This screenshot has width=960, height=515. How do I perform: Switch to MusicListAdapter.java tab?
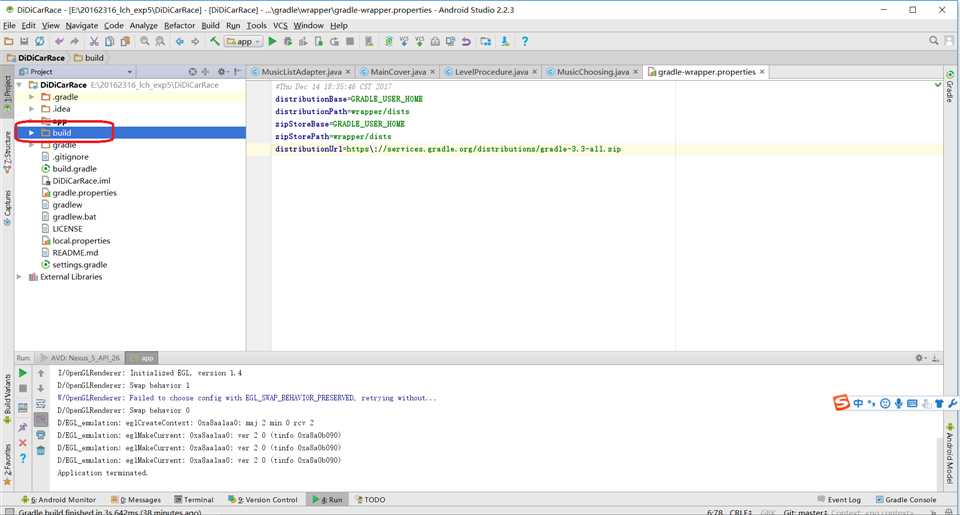(x=301, y=72)
